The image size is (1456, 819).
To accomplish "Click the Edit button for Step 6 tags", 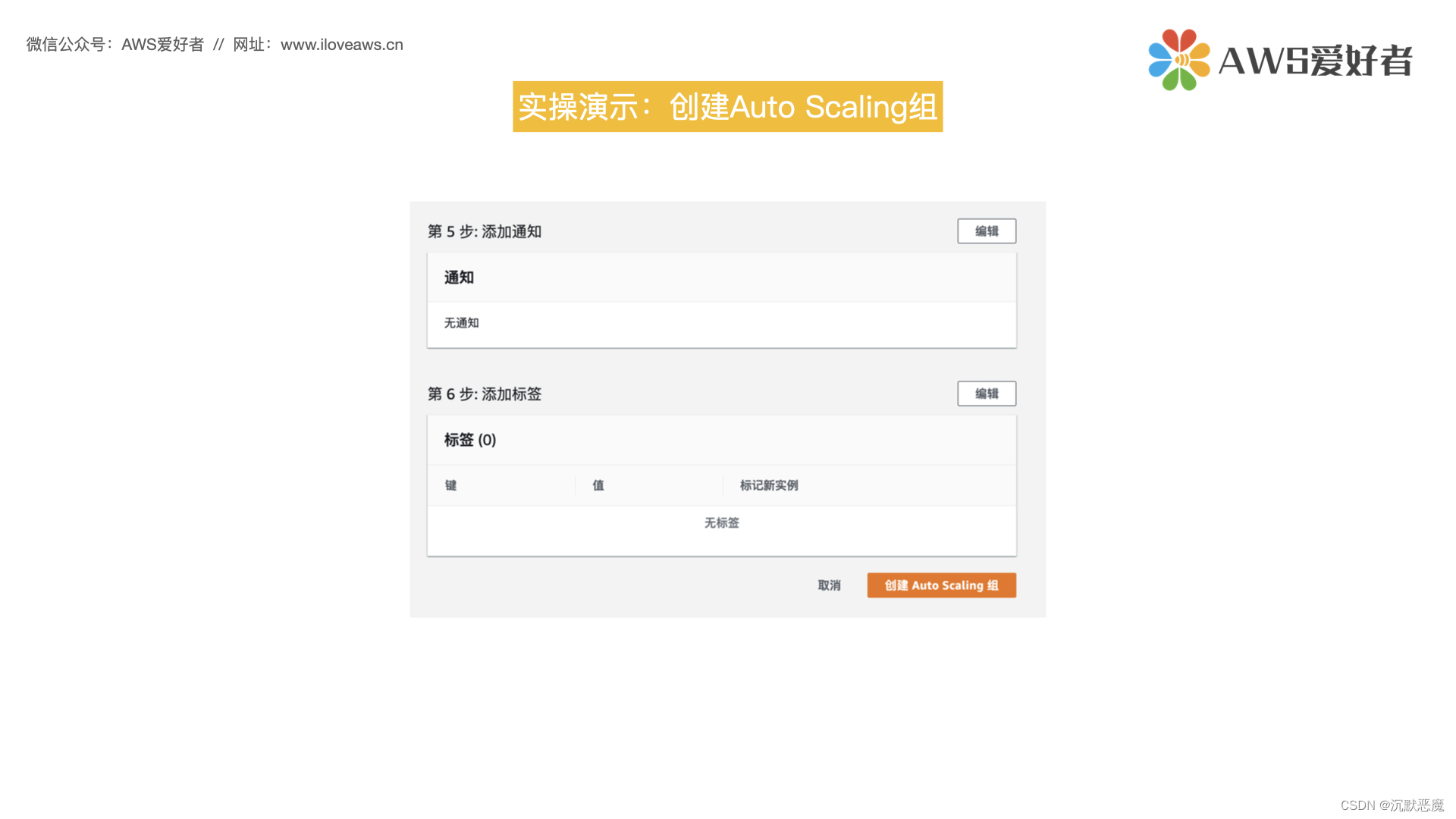I will (x=986, y=394).
